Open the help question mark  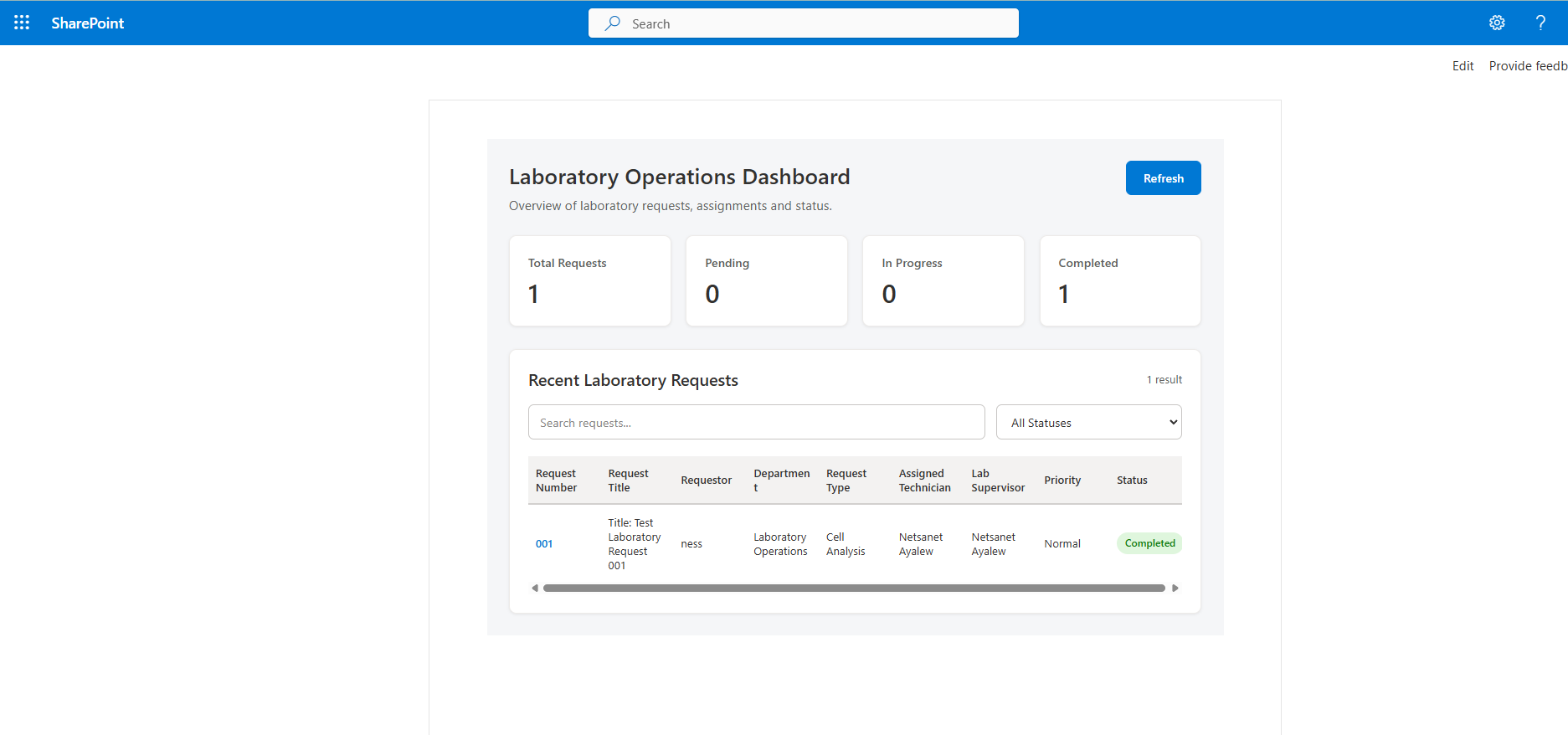coord(1540,23)
